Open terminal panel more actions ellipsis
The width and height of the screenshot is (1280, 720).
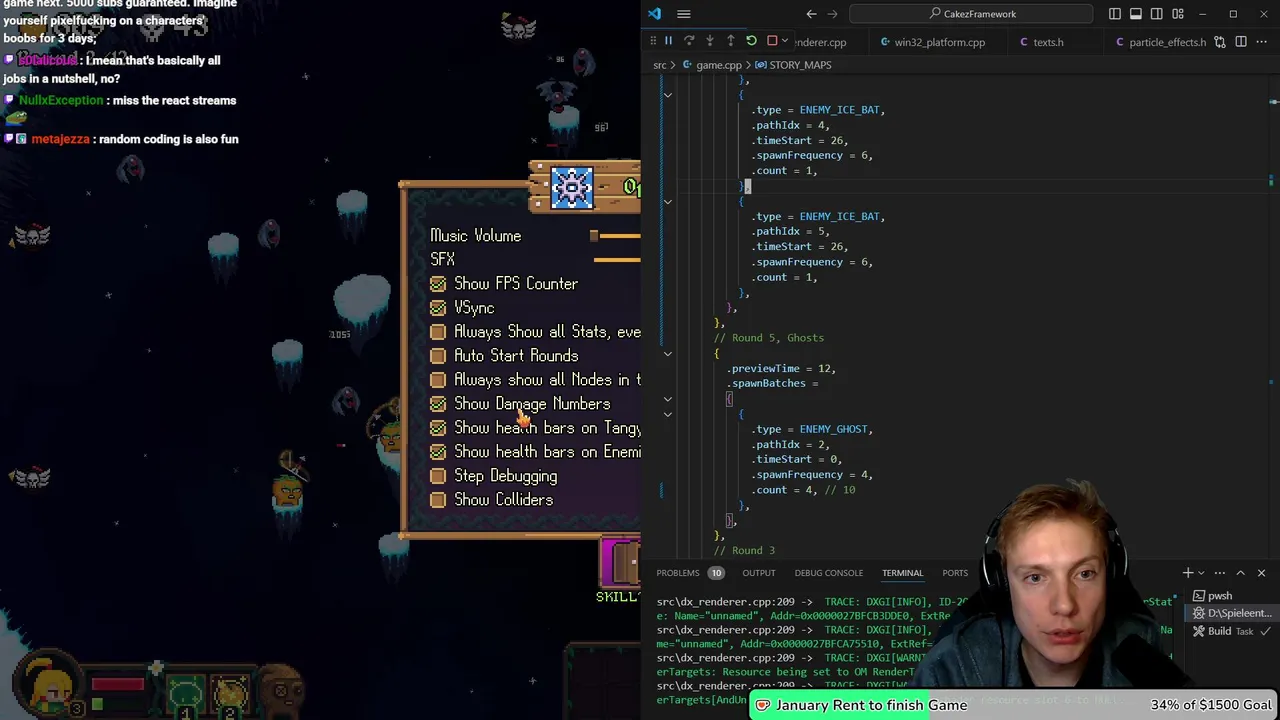pyautogui.click(x=1221, y=573)
